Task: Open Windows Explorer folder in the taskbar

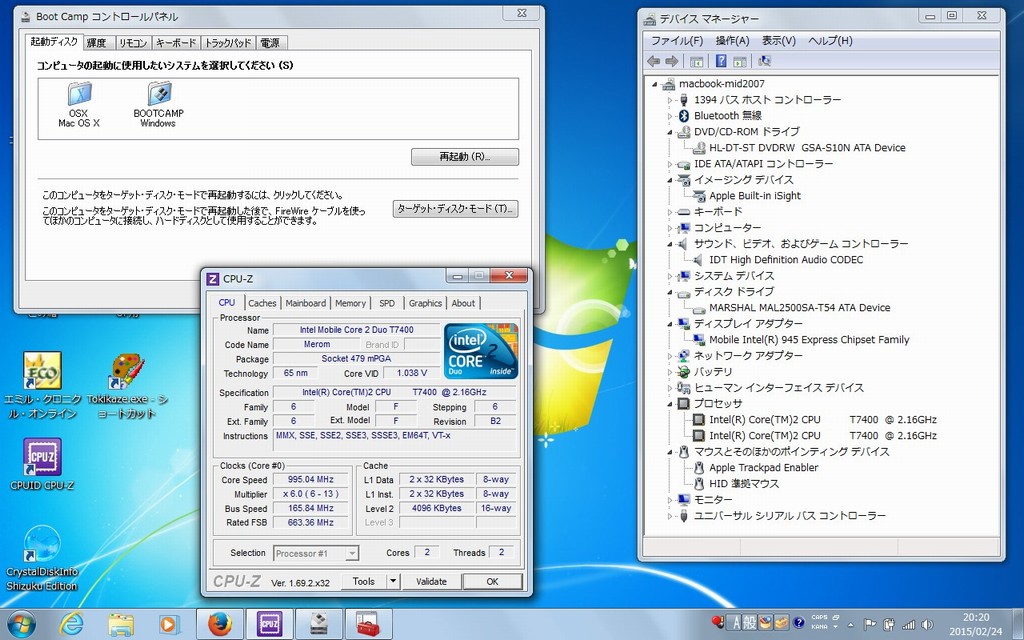Action: pos(121,624)
